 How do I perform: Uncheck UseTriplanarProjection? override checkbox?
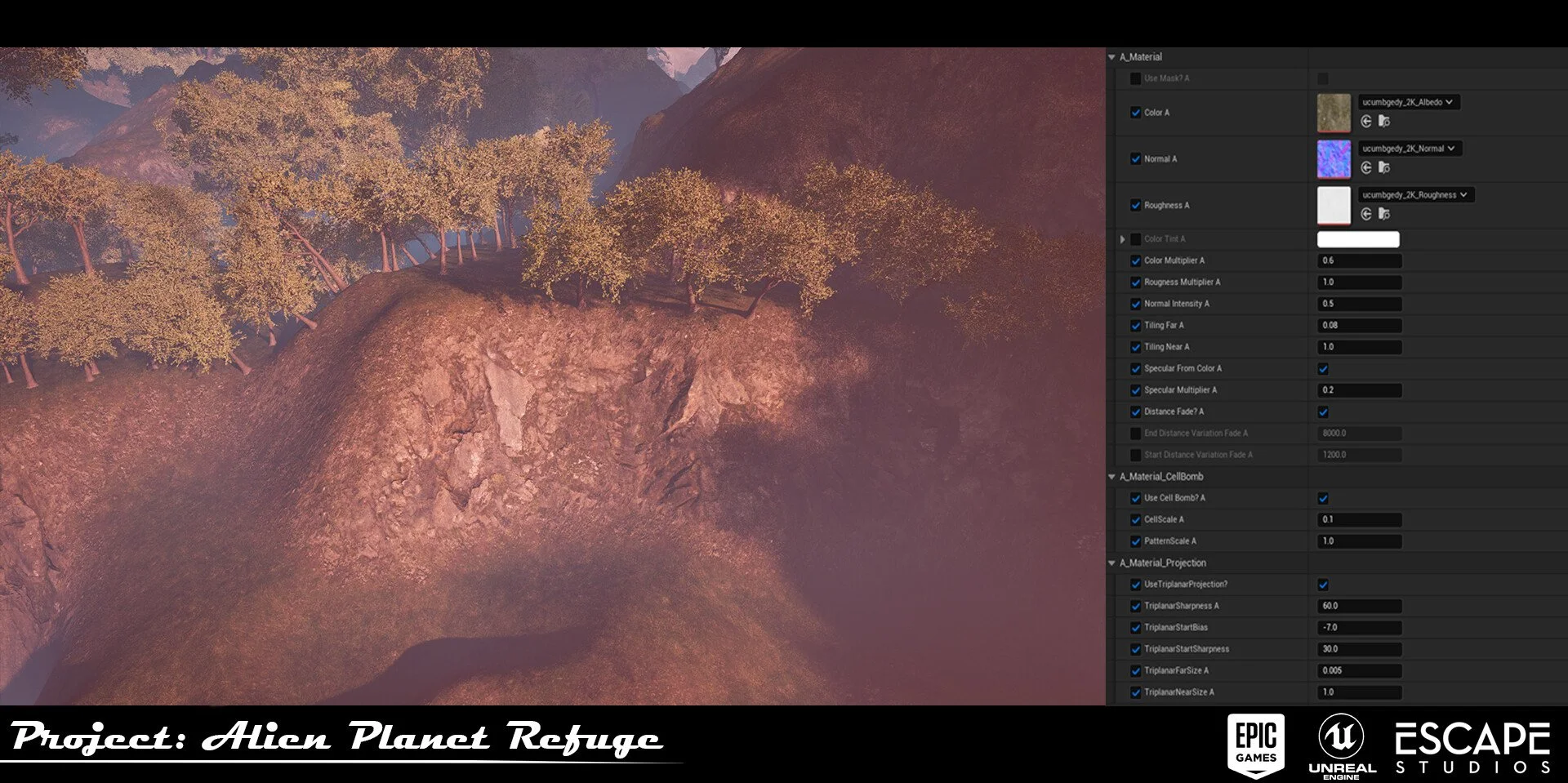pos(1135,585)
